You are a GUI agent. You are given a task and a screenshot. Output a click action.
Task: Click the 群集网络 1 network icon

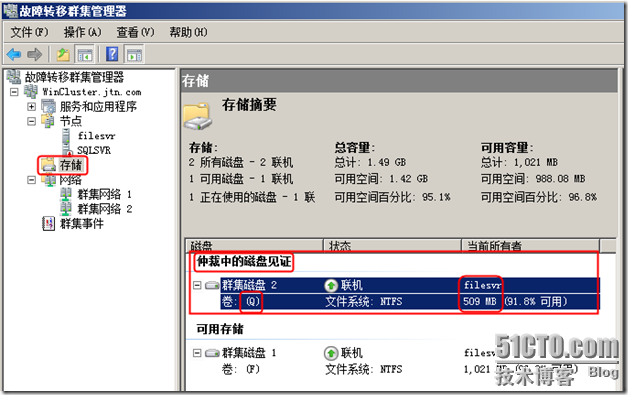[x=66, y=194]
